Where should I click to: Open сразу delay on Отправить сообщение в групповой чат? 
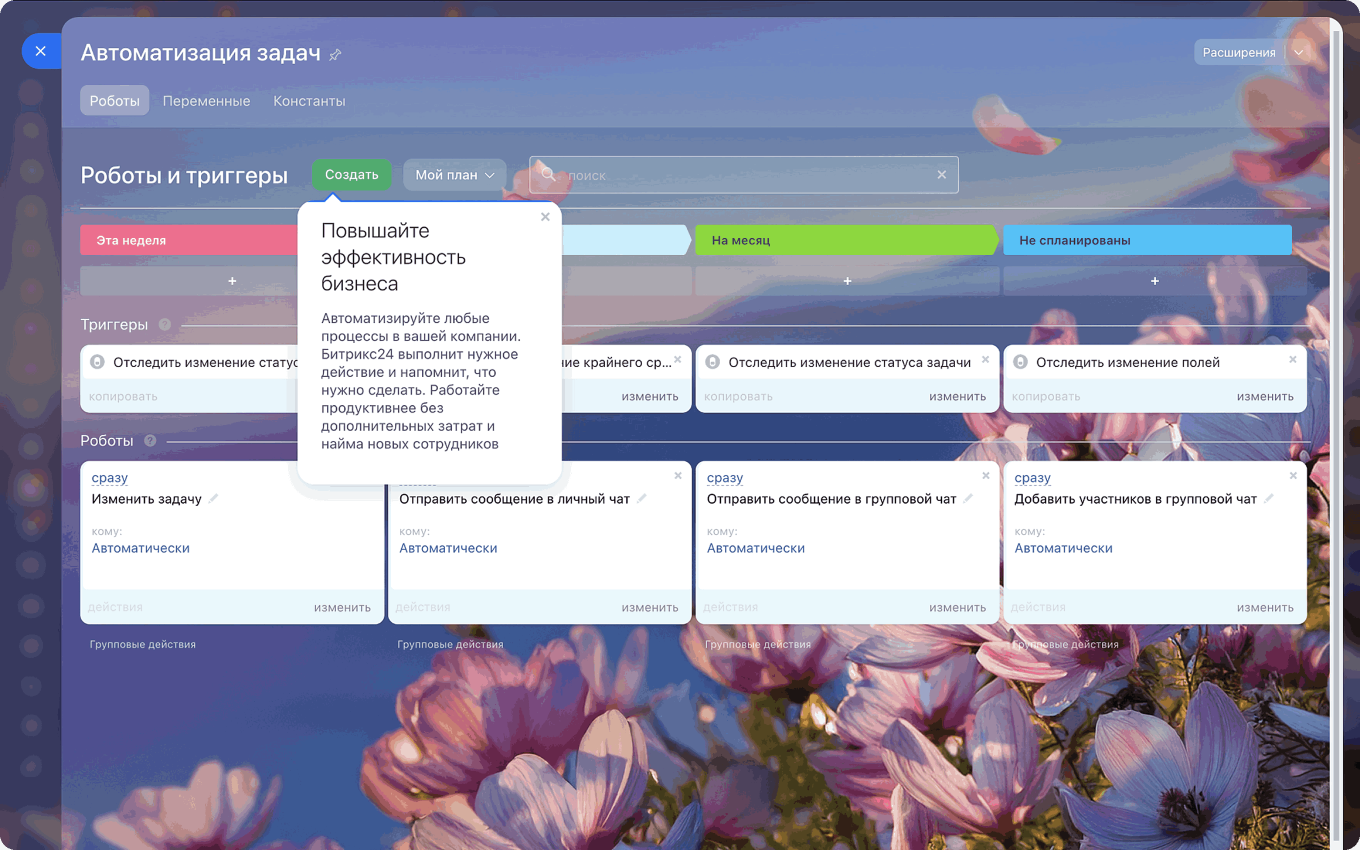725,478
